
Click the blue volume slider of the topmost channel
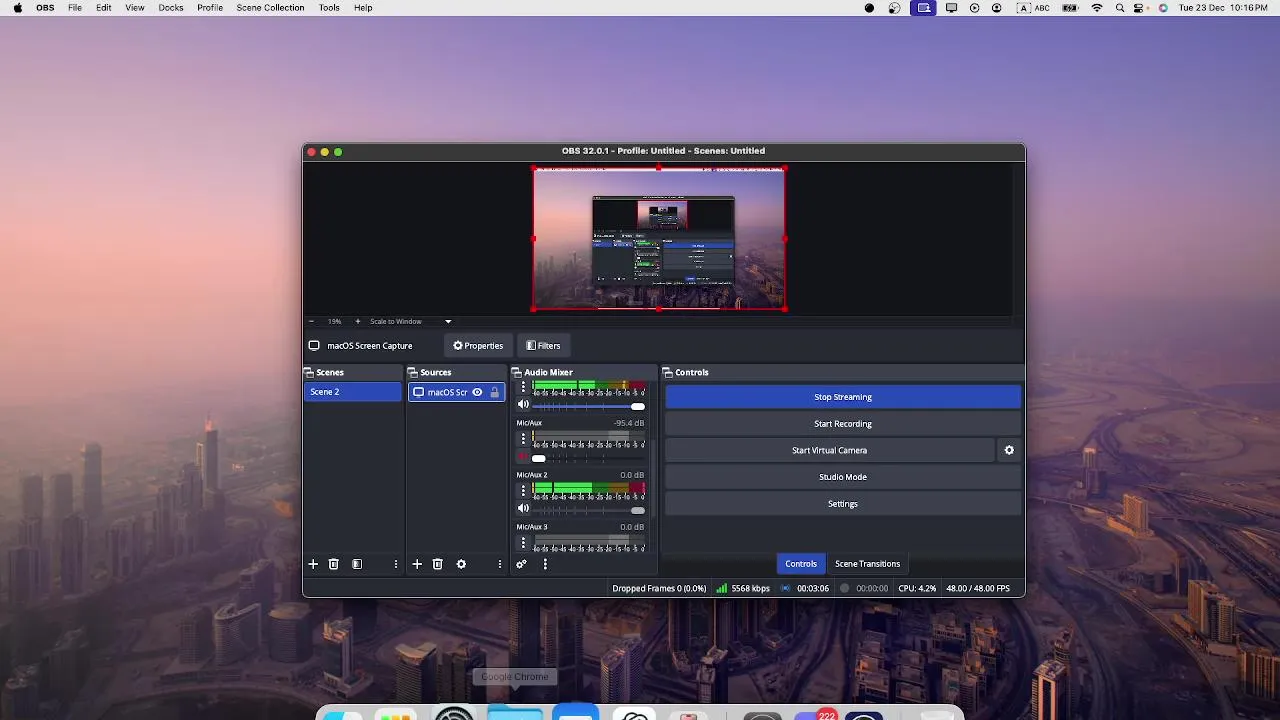(x=588, y=406)
